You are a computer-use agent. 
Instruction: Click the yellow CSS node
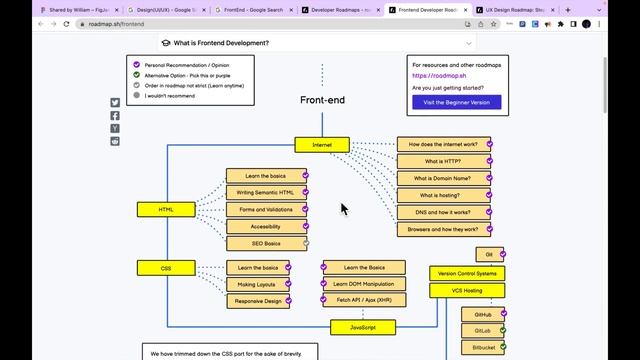click(166, 268)
